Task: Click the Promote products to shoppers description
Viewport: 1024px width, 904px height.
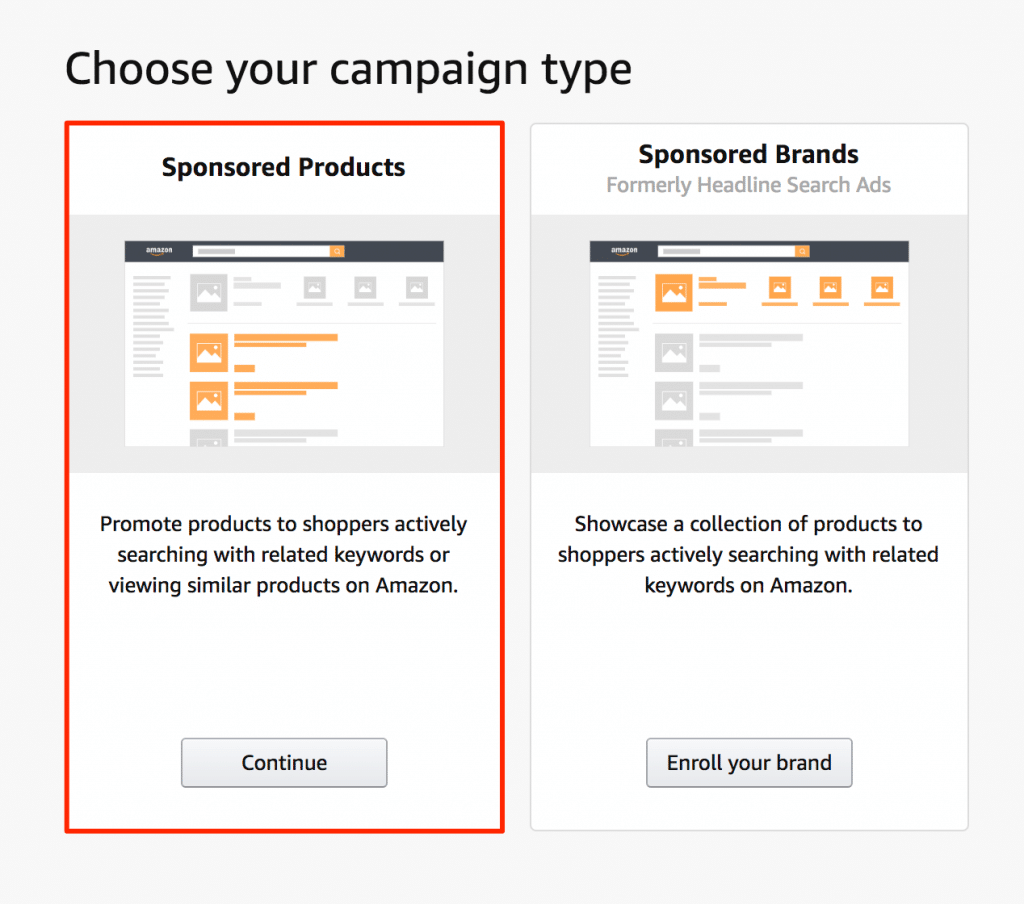Action: coord(284,555)
